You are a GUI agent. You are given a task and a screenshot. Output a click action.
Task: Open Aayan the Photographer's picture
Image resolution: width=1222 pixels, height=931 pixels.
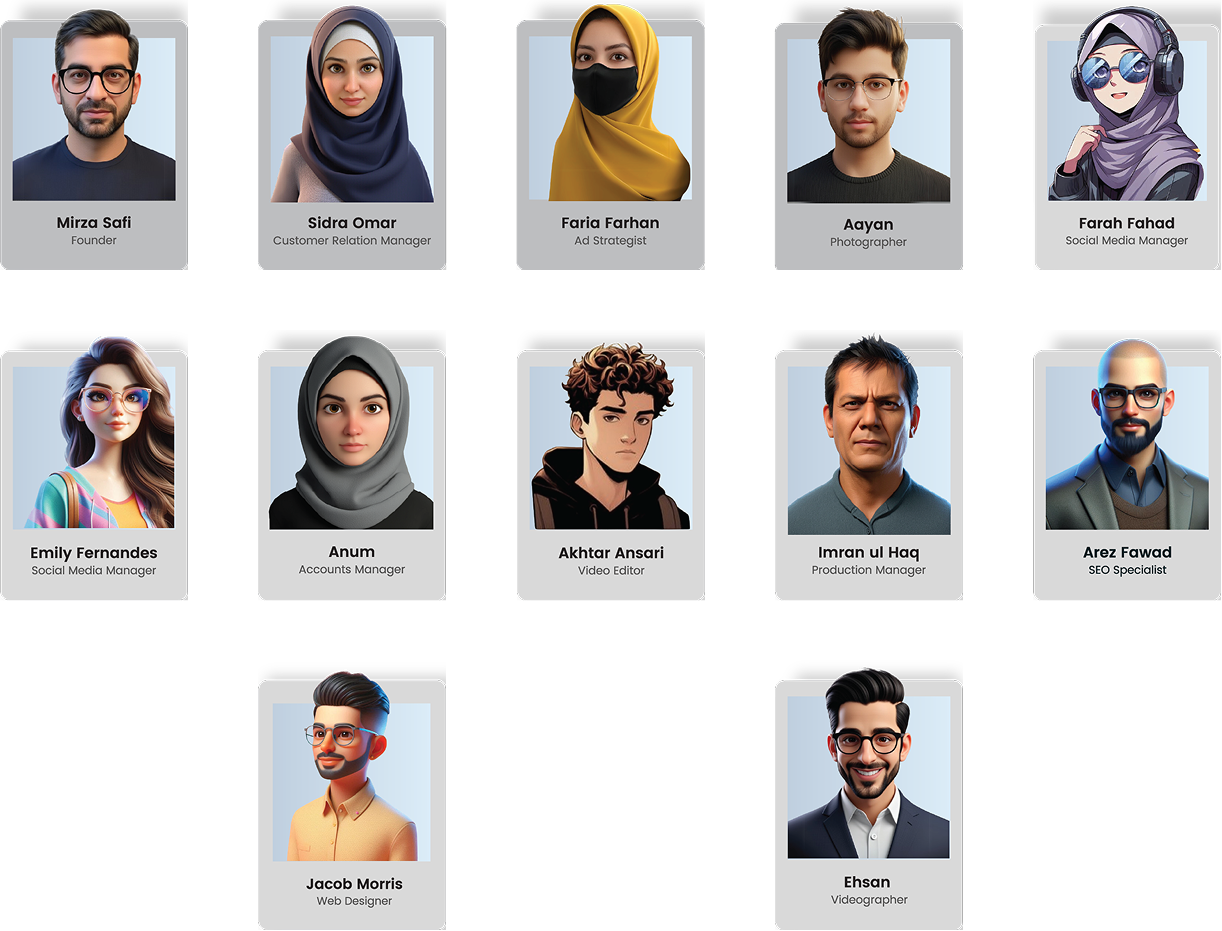tap(869, 108)
